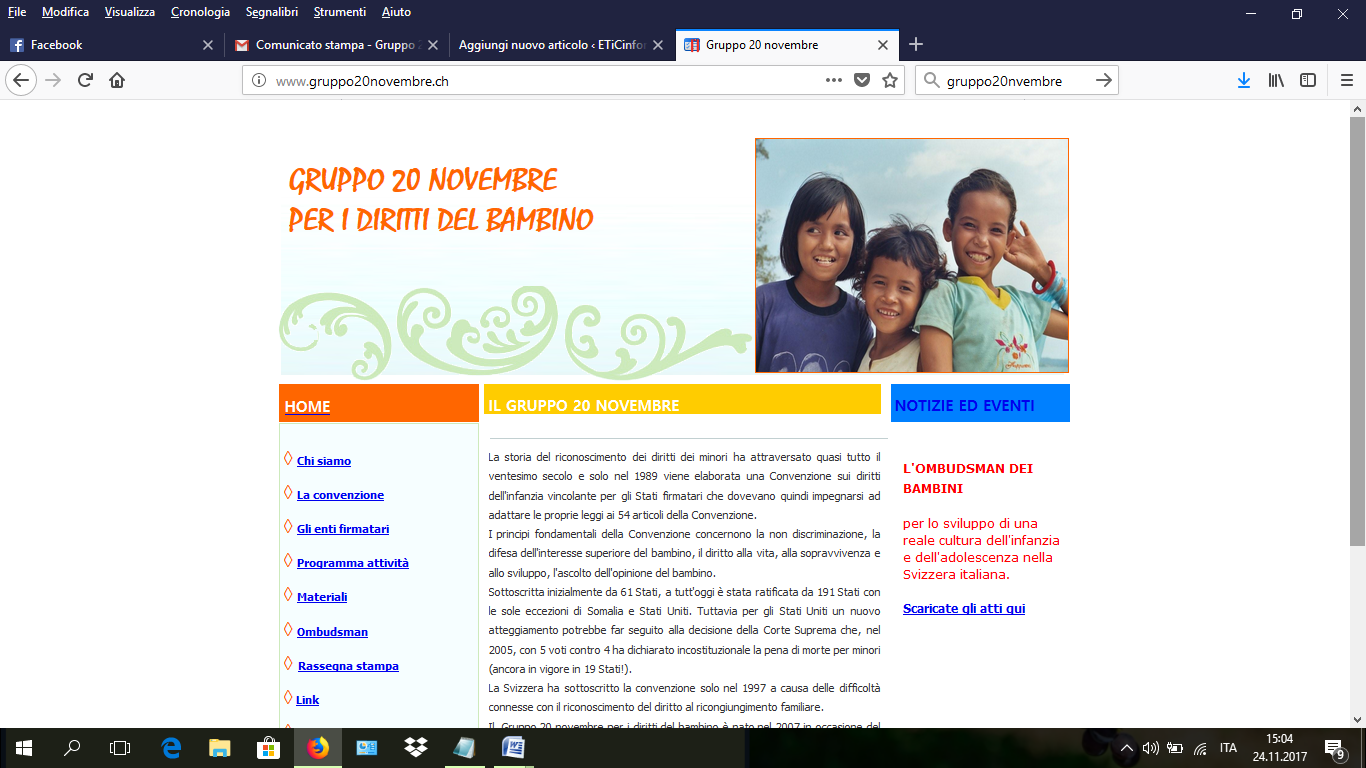The width and height of the screenshot is (1366, 768).
Task: Click Scaricate gli atti qui link
Action: (964, 609)
